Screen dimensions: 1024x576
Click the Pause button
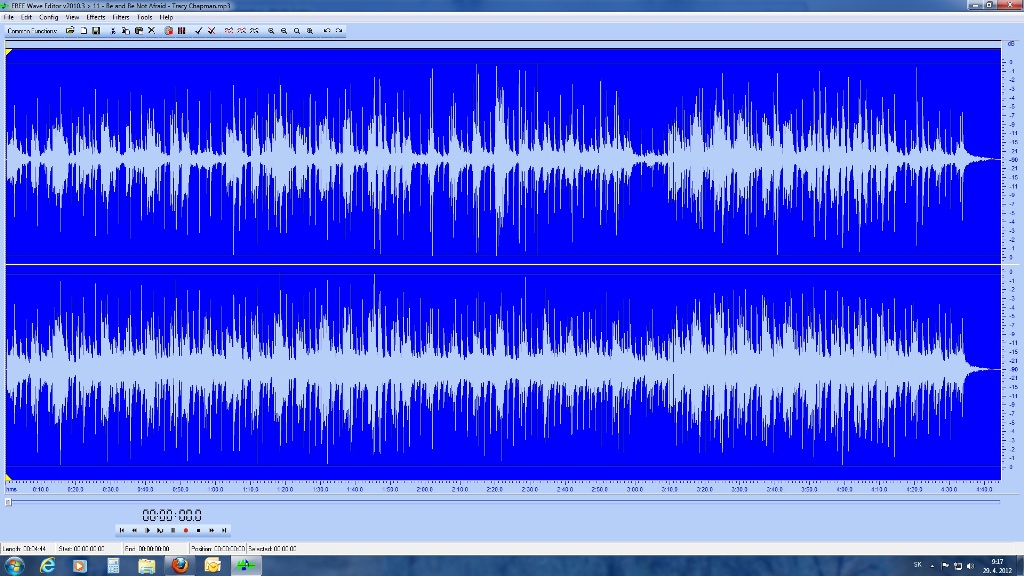tap(173, 530)
